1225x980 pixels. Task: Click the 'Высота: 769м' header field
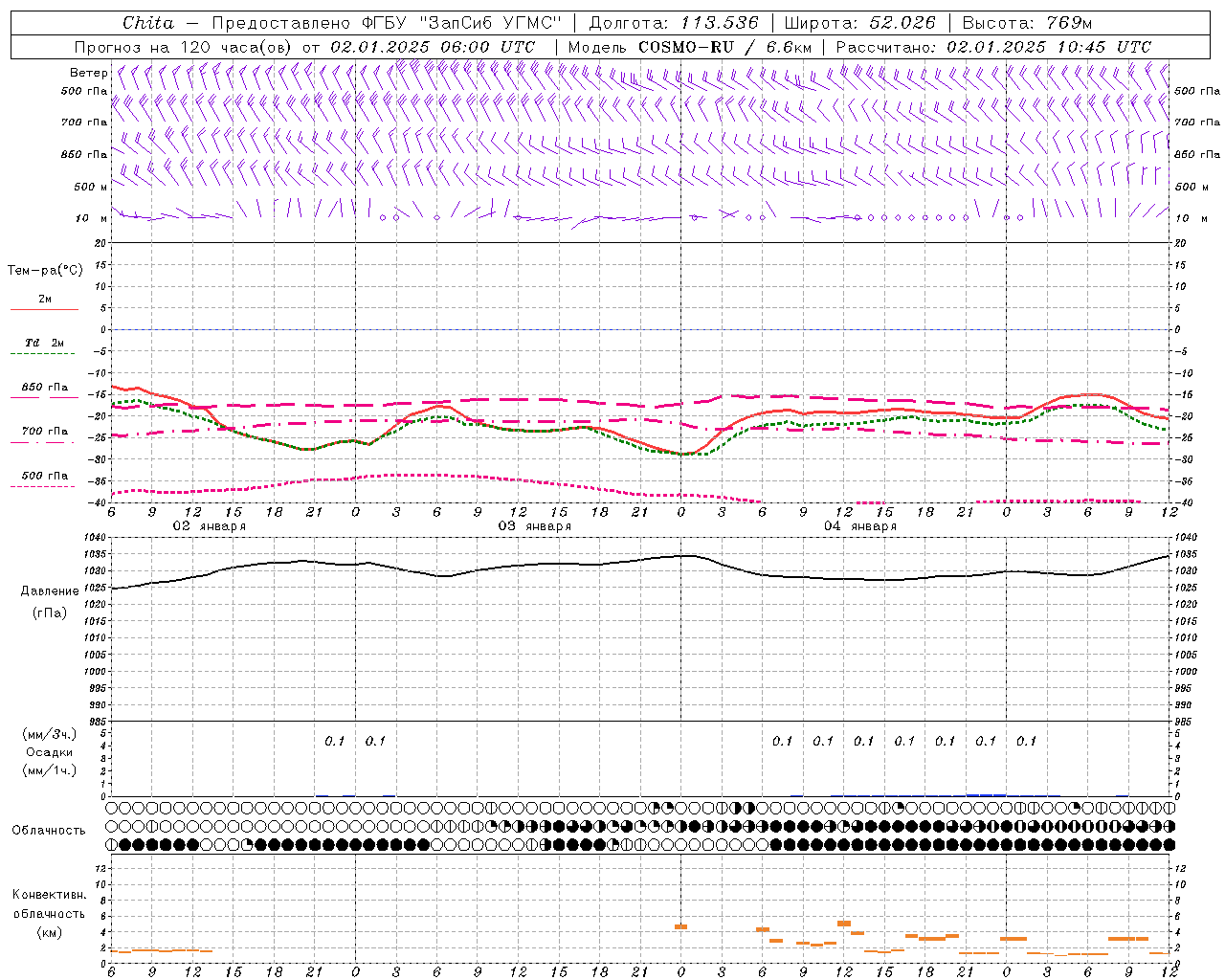[1027, 23]
